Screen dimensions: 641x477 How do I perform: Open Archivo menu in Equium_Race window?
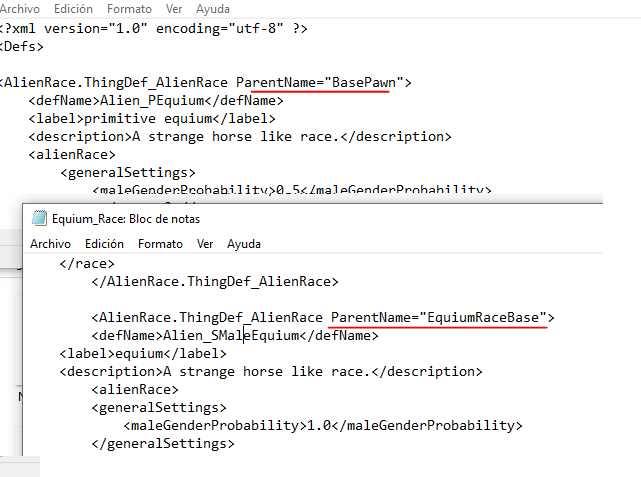[50, 244]
